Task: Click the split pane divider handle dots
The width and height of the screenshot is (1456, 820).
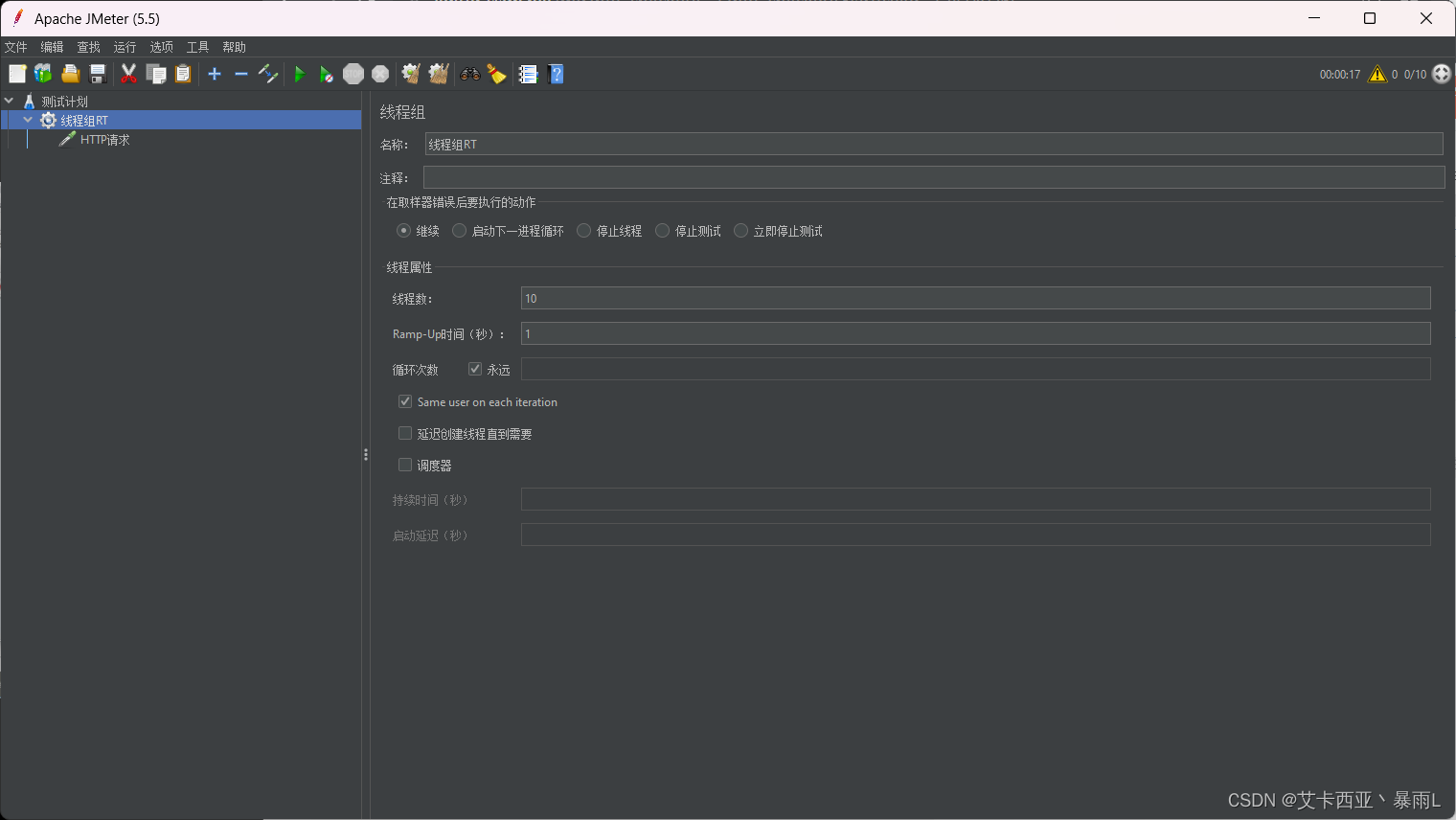Action: 366,455
